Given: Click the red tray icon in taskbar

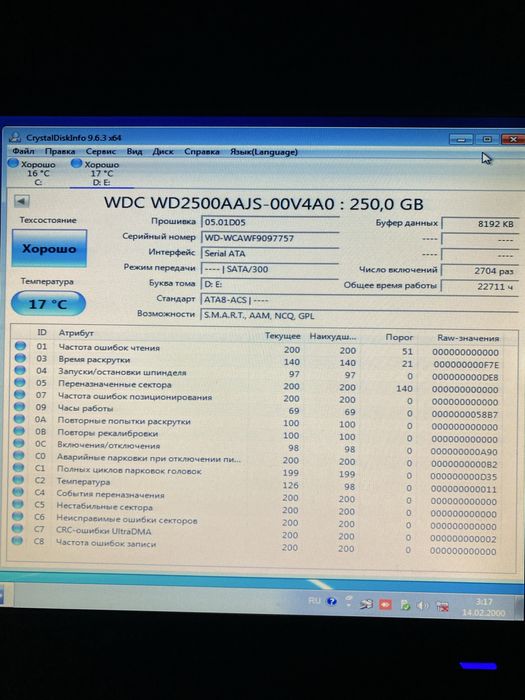Looking at the screenshot, I should click(385, 604).
